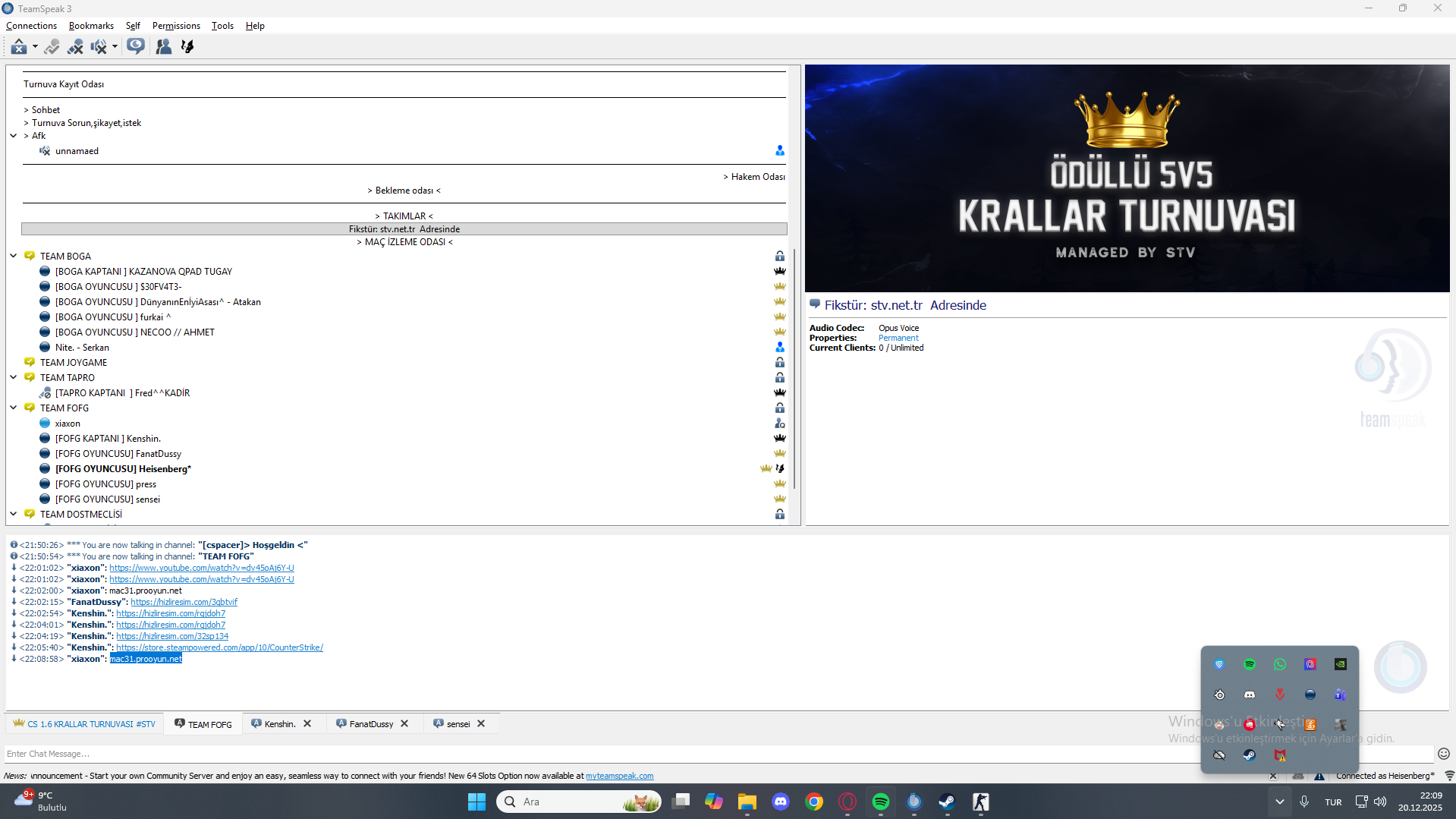Click the Enter Chat Message field
1456x819 pixels.
717,754
